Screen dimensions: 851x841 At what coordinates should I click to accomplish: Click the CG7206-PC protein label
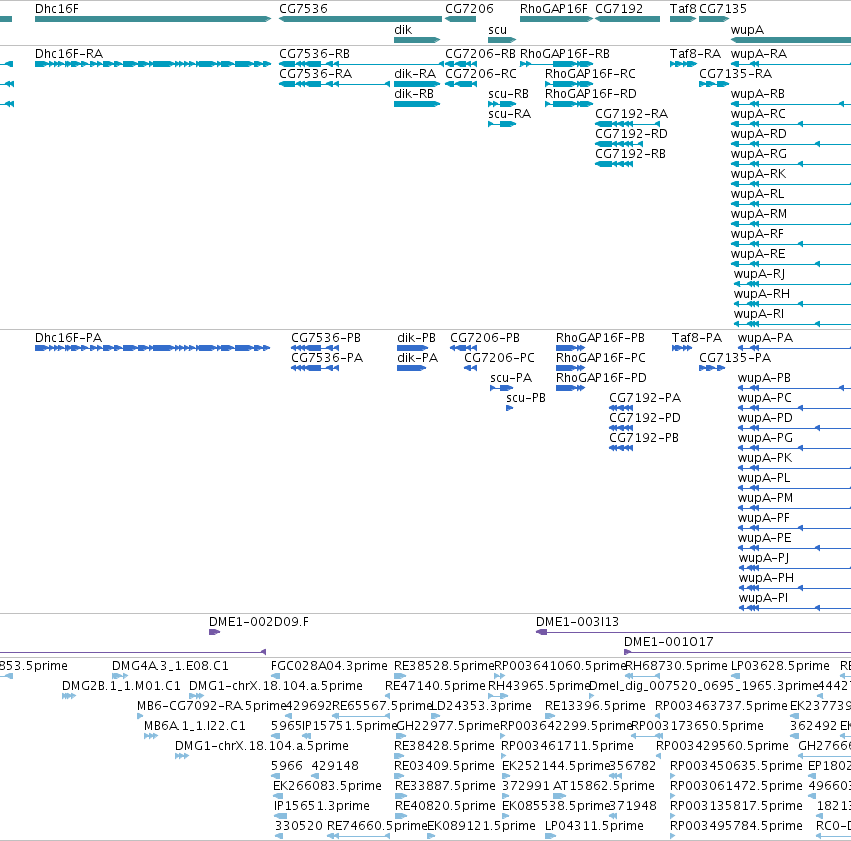(x=499, y=358)
